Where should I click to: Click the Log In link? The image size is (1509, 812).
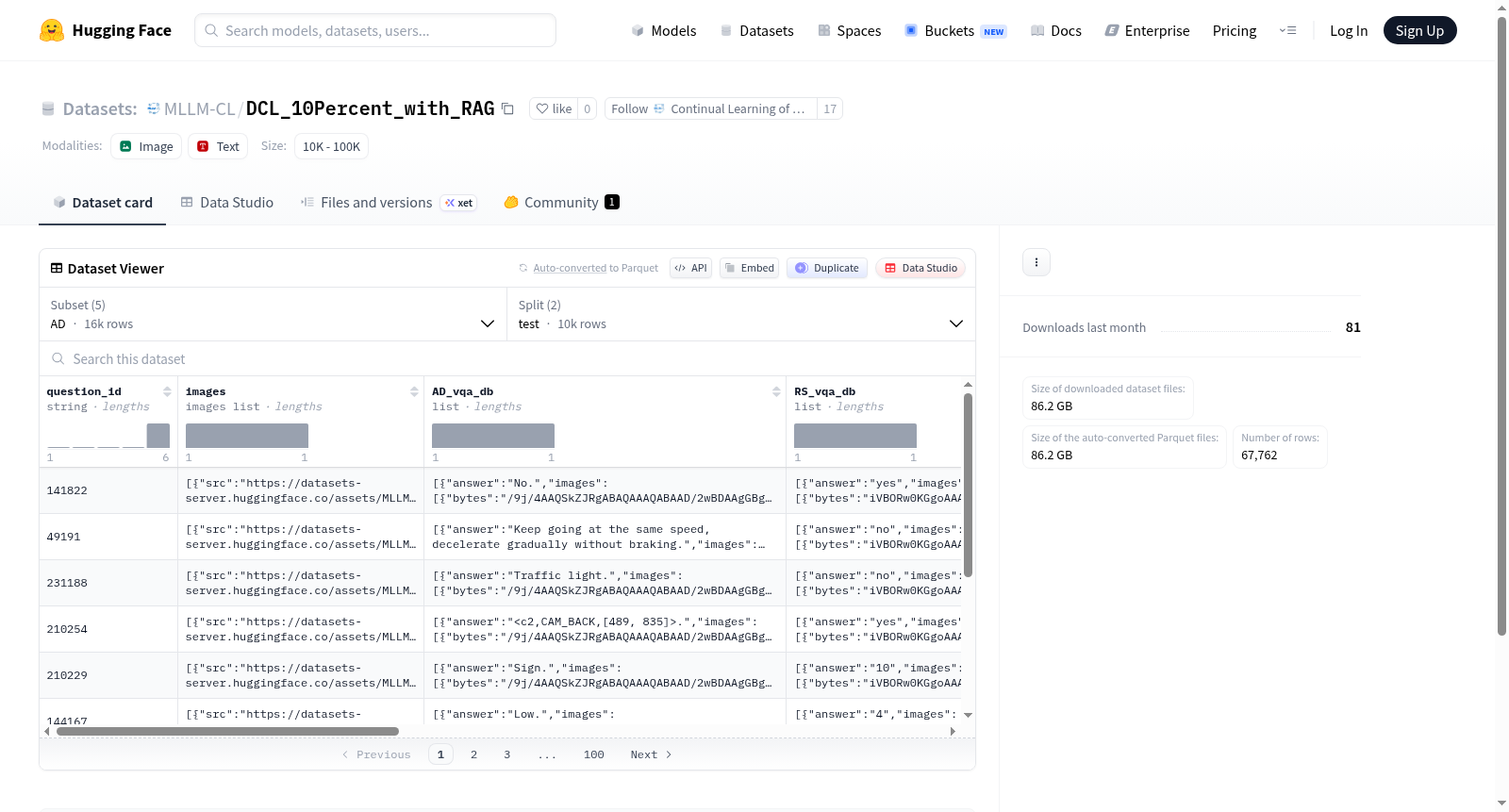[1349, 30]
